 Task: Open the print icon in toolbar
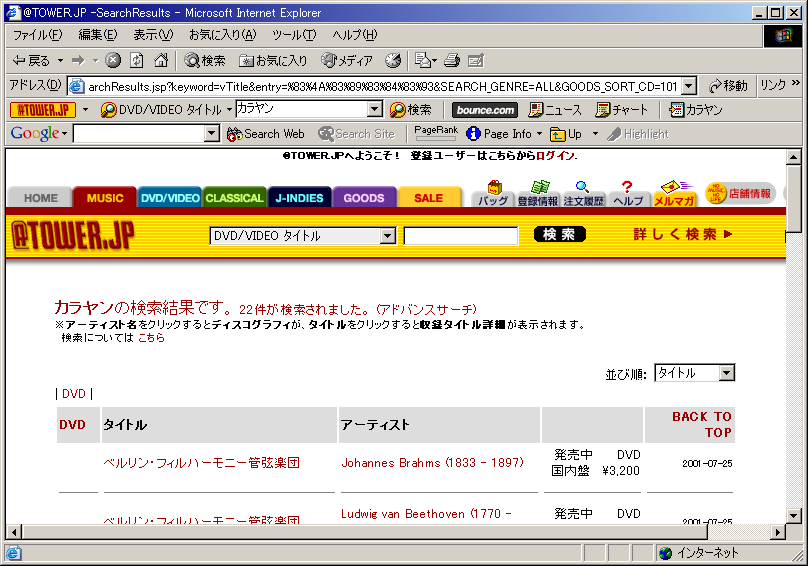tap(451, 61)
